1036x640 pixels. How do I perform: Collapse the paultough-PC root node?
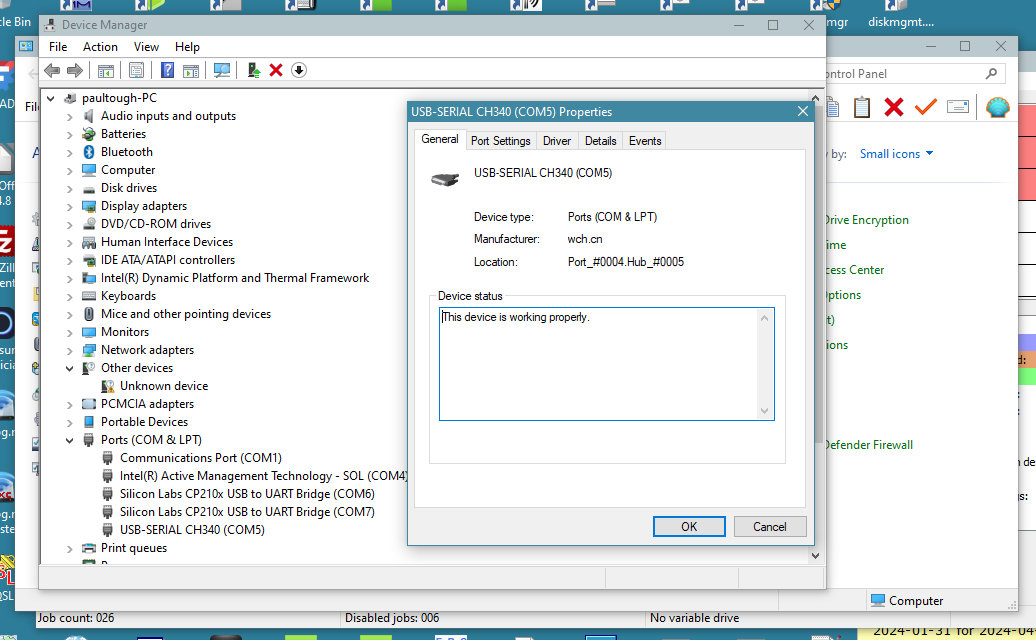50,98
